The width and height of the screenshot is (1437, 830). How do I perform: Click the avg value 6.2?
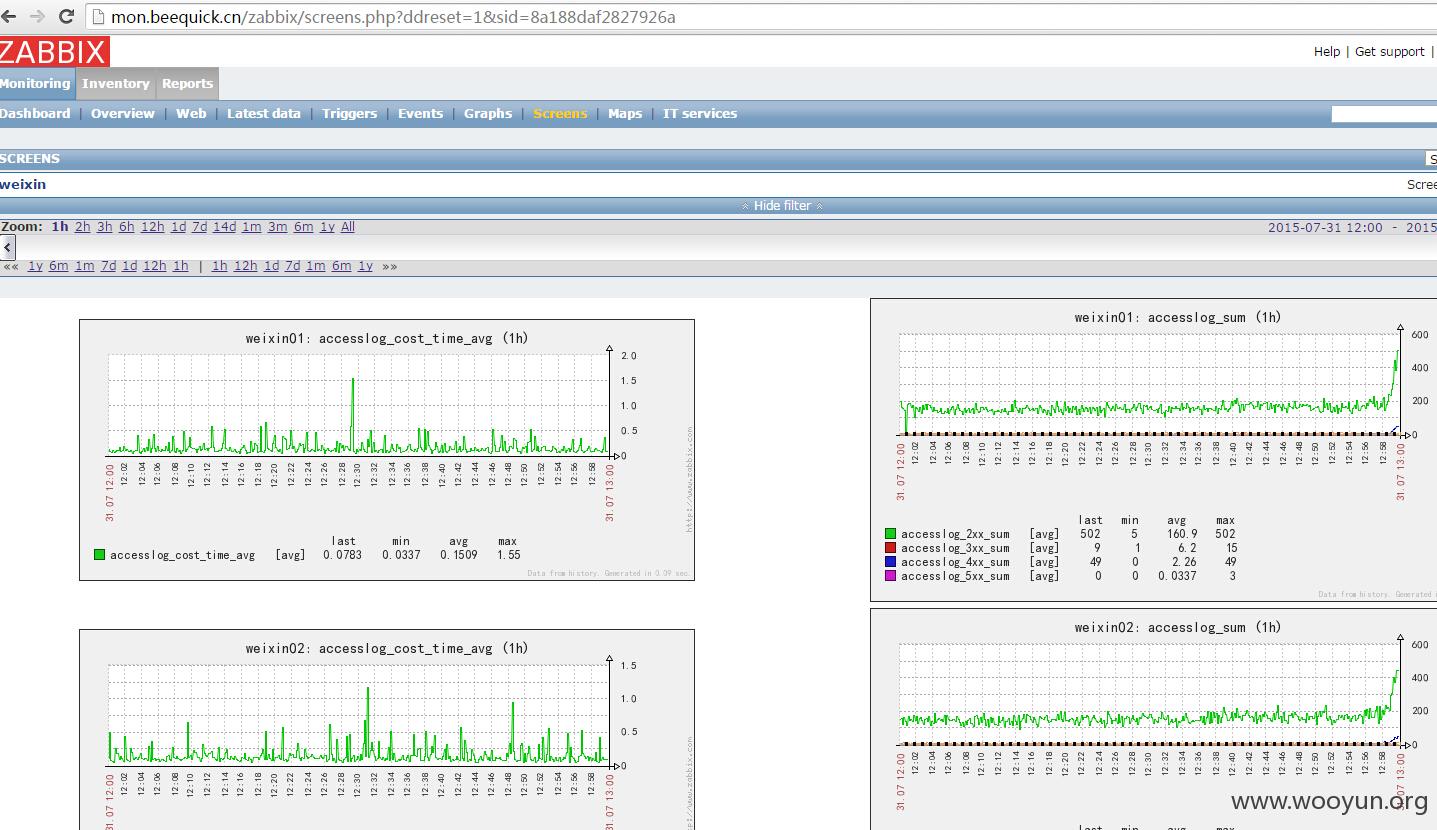[x=1187, y=548]
